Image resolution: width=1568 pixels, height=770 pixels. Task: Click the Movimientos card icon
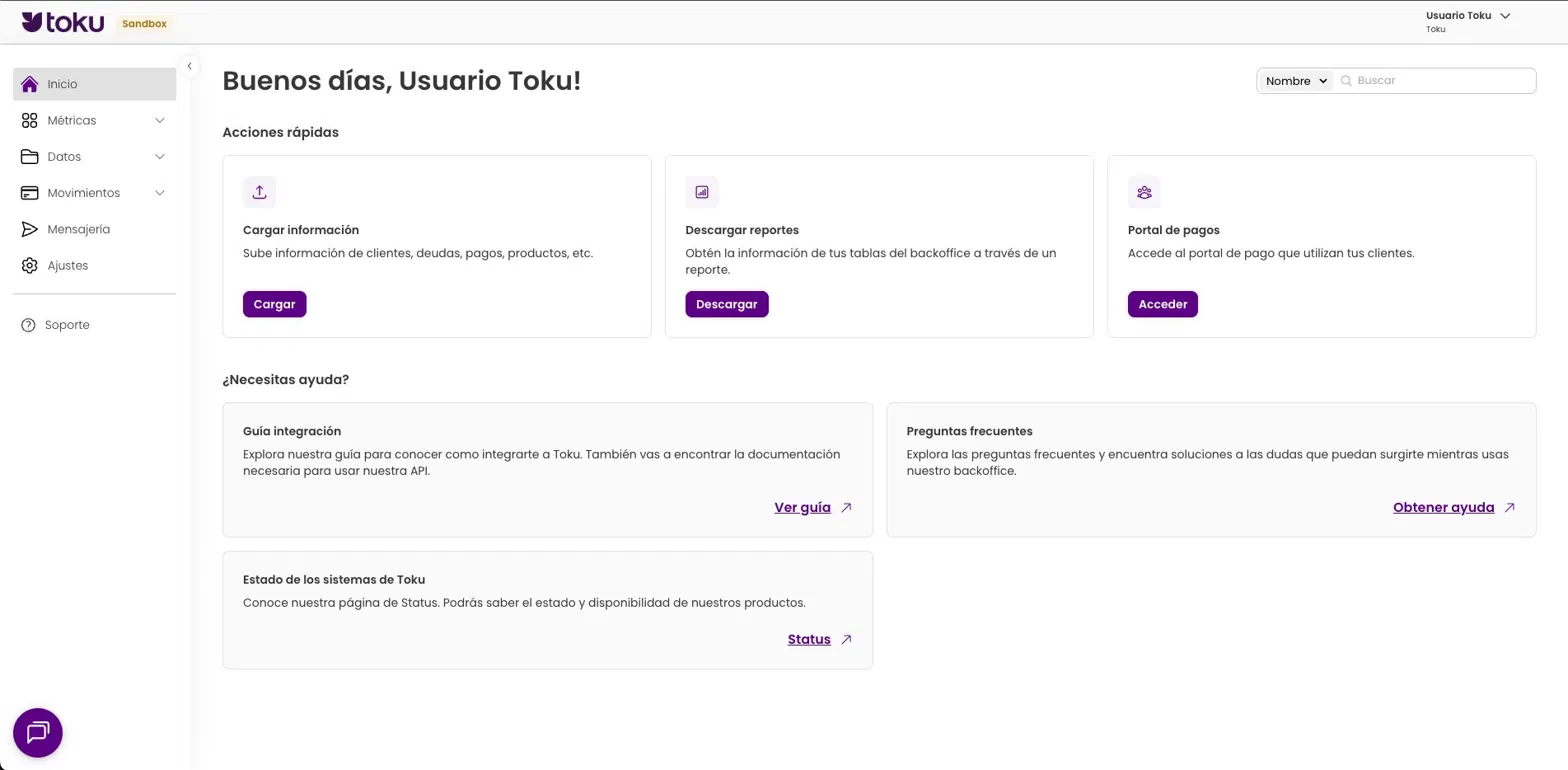click(x=30, y=193)
